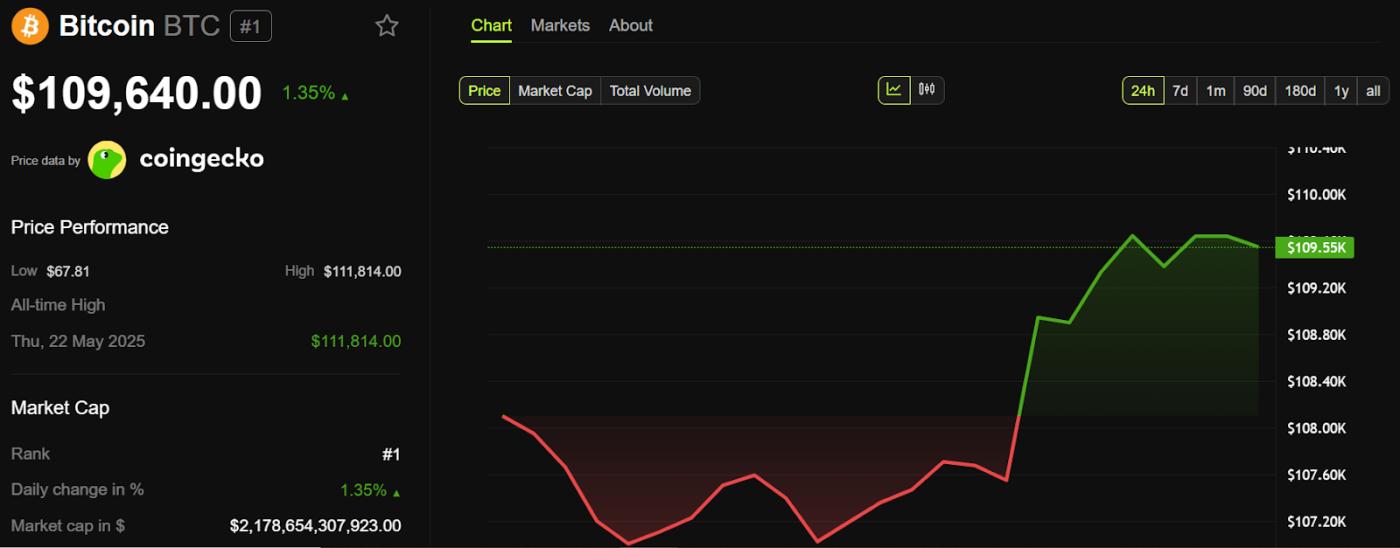Set chart range to 7d
The height and width of the screenshot is (548, 1400).
[1180, 90]
